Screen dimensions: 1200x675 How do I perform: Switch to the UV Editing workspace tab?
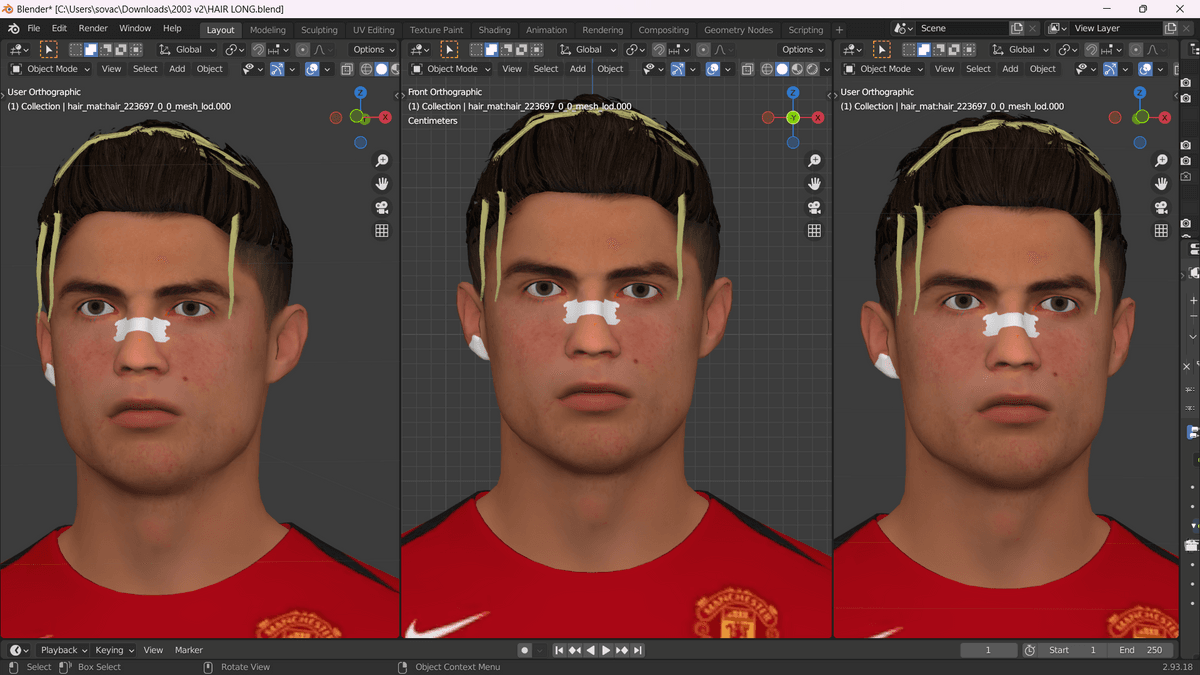click(374, 30)
